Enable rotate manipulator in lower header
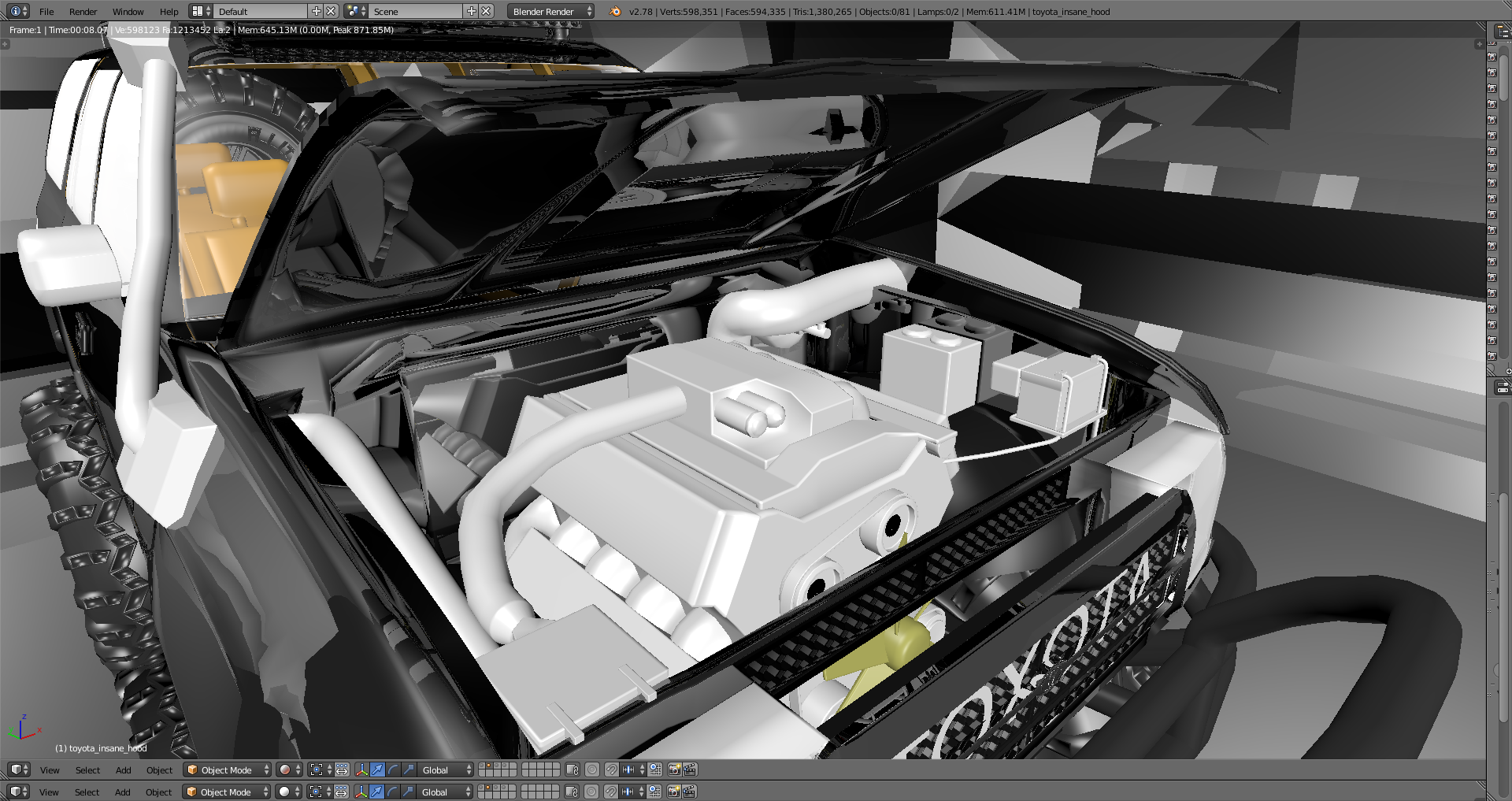1512x801 pixels. point(392,792)
